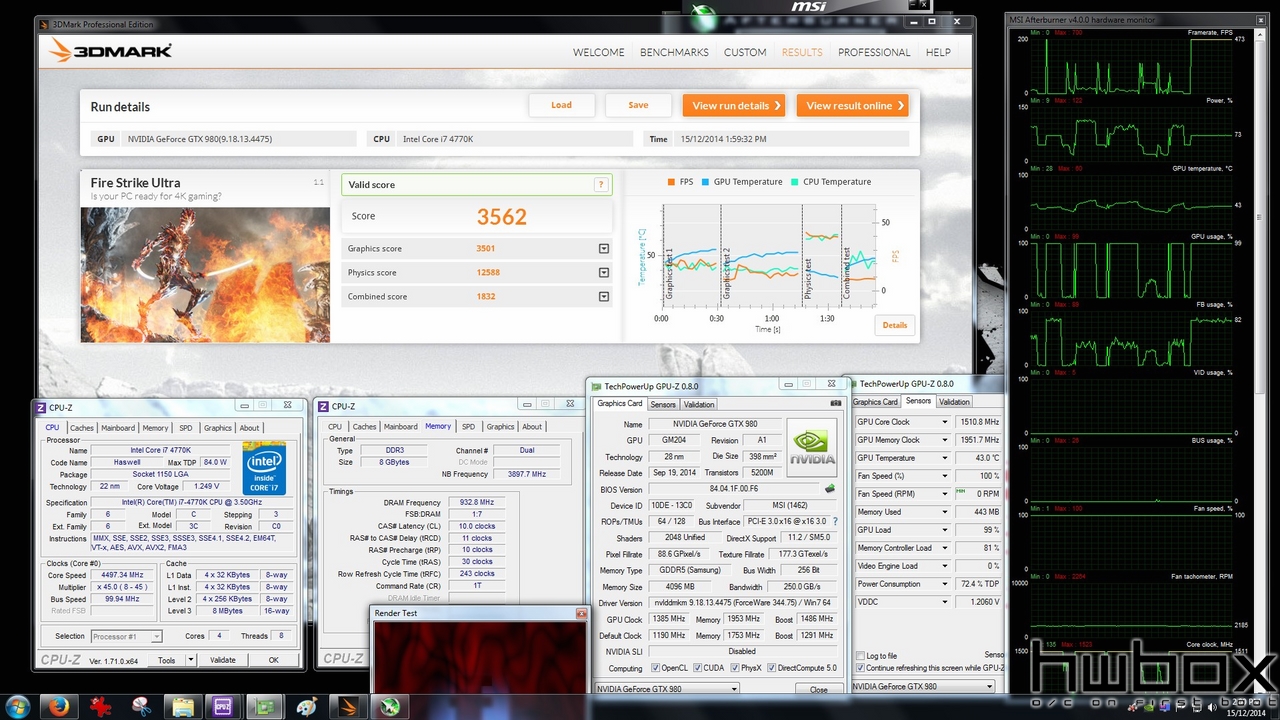Open the red splat app on the taskbar
Viewport: 1280px width, 720px height.
pyautogui.click(x=100, y=706)
